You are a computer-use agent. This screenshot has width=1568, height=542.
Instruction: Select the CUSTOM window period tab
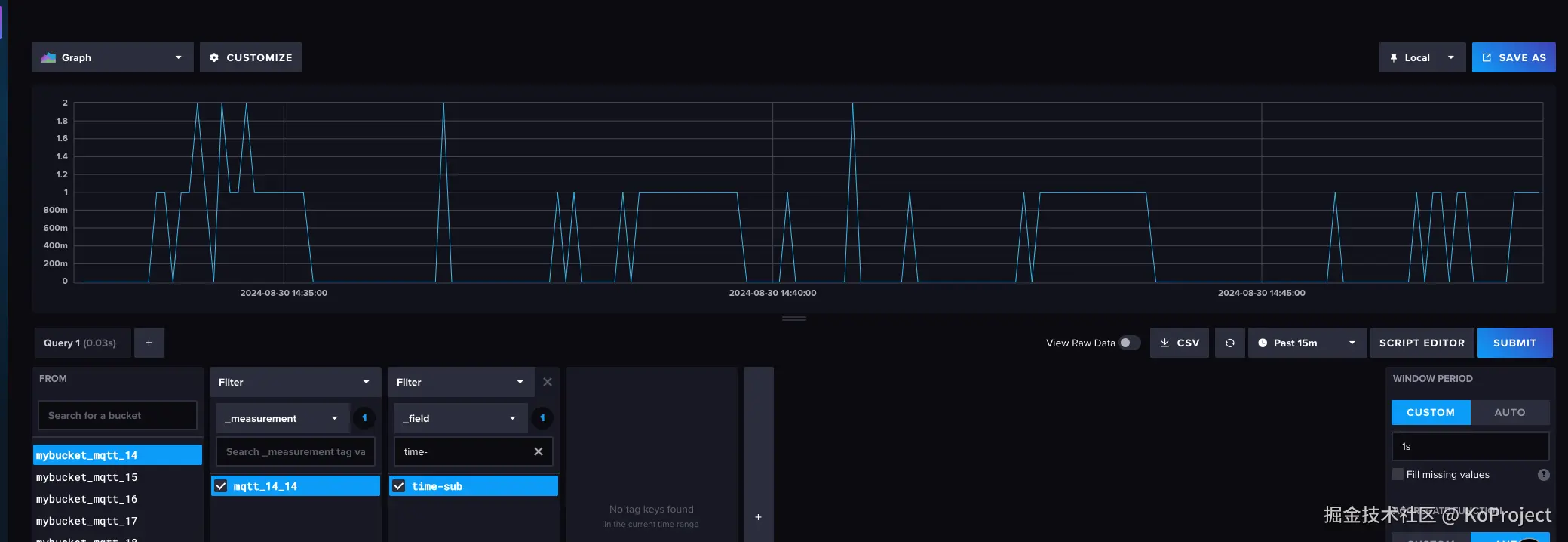coord(1431,412)
